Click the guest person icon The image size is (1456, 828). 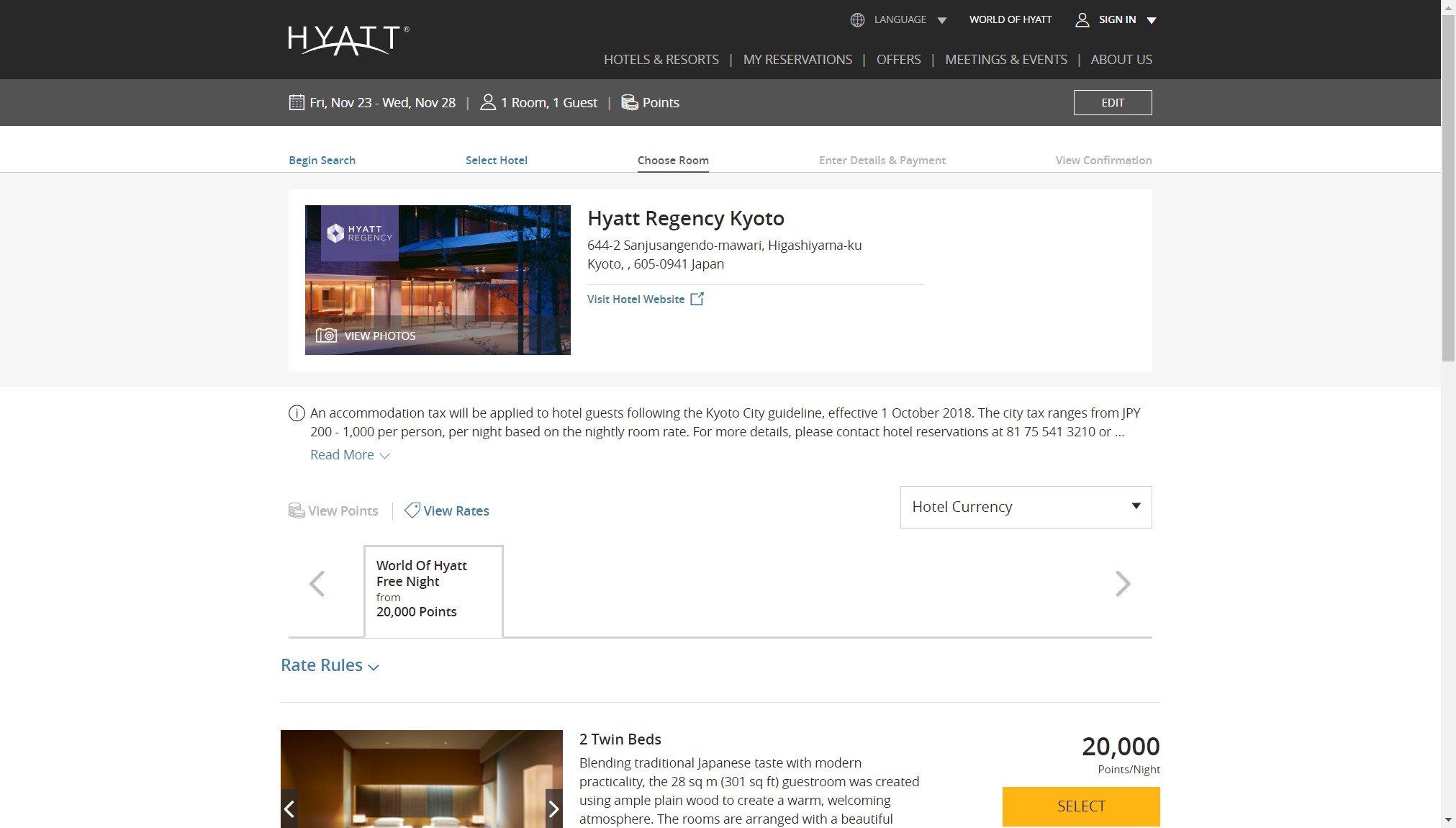pos(488,102)
